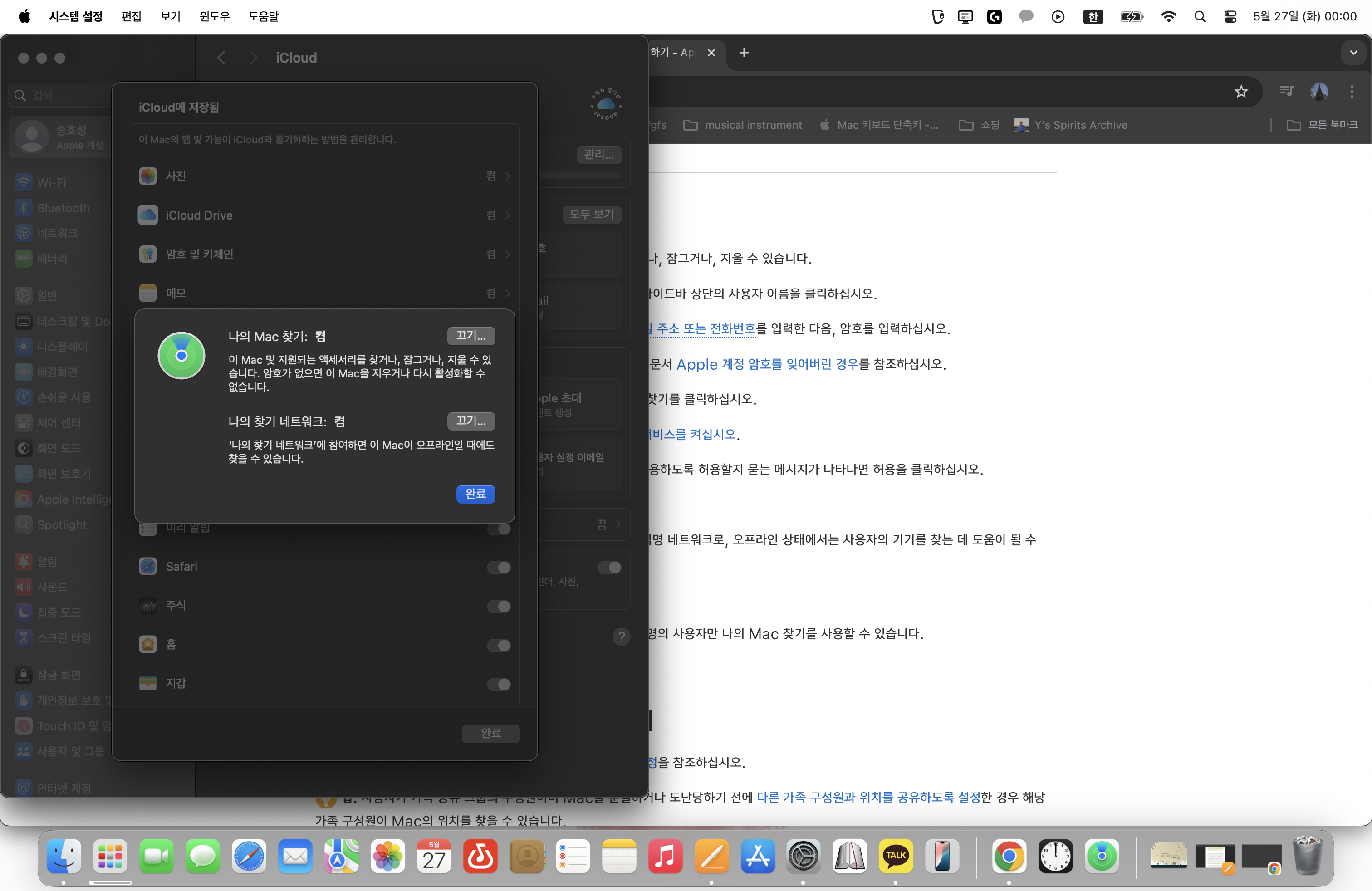Launch KakaoTalk from the Dock

(x=895, y=856)
